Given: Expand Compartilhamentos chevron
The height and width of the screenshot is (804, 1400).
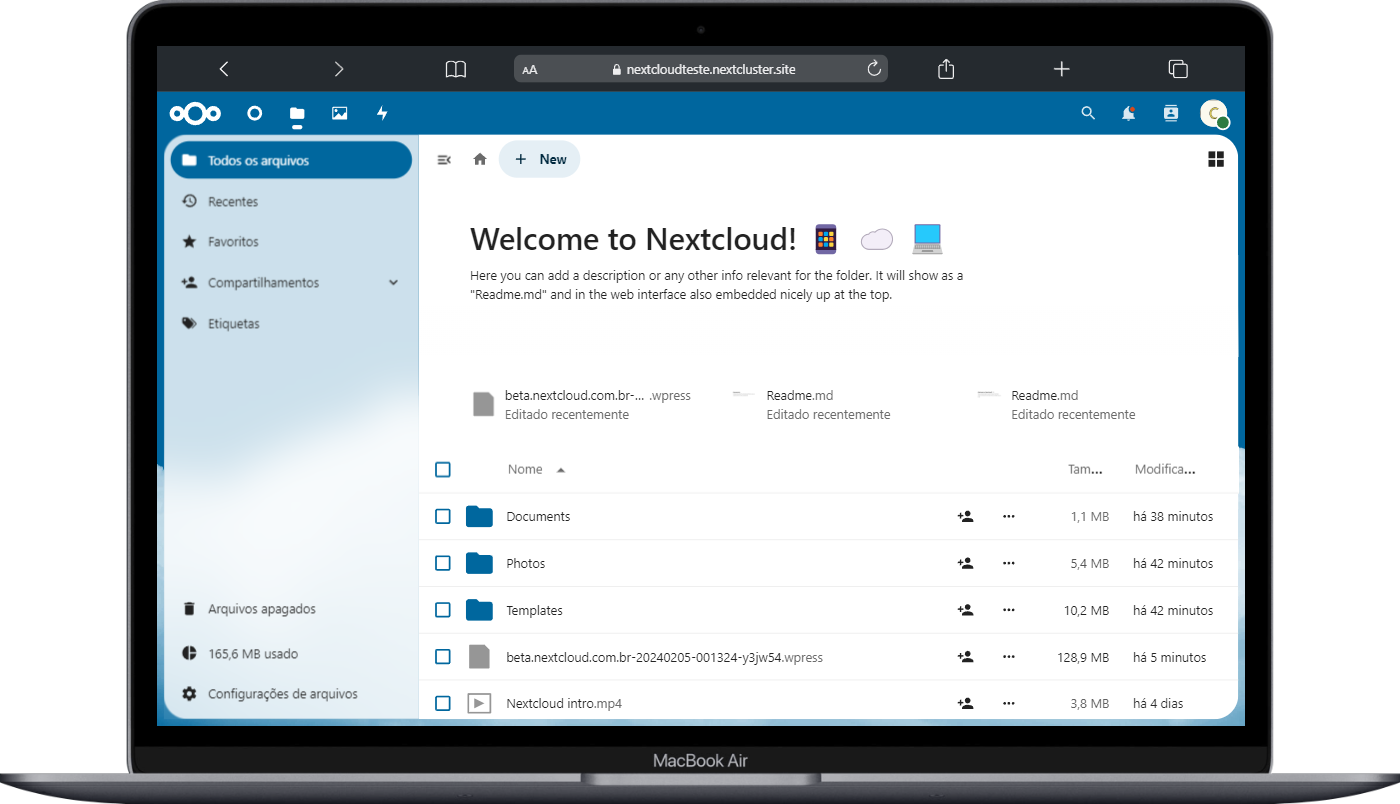Looking at the screenshot, I should (393, 283).
